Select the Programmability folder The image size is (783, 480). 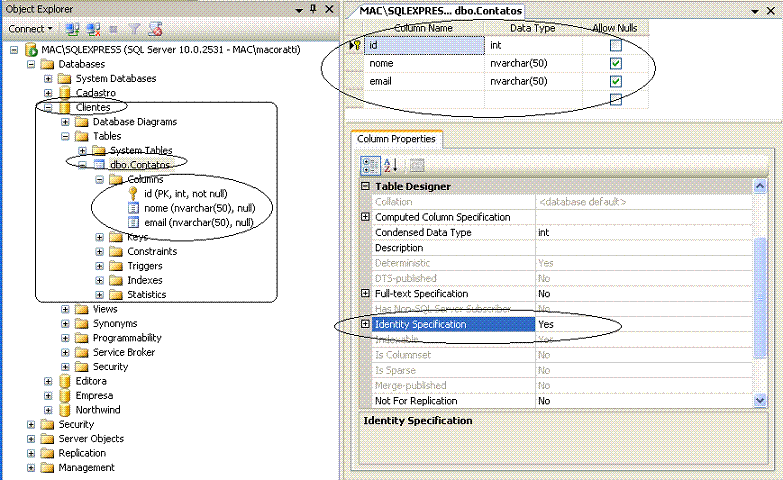127,338
